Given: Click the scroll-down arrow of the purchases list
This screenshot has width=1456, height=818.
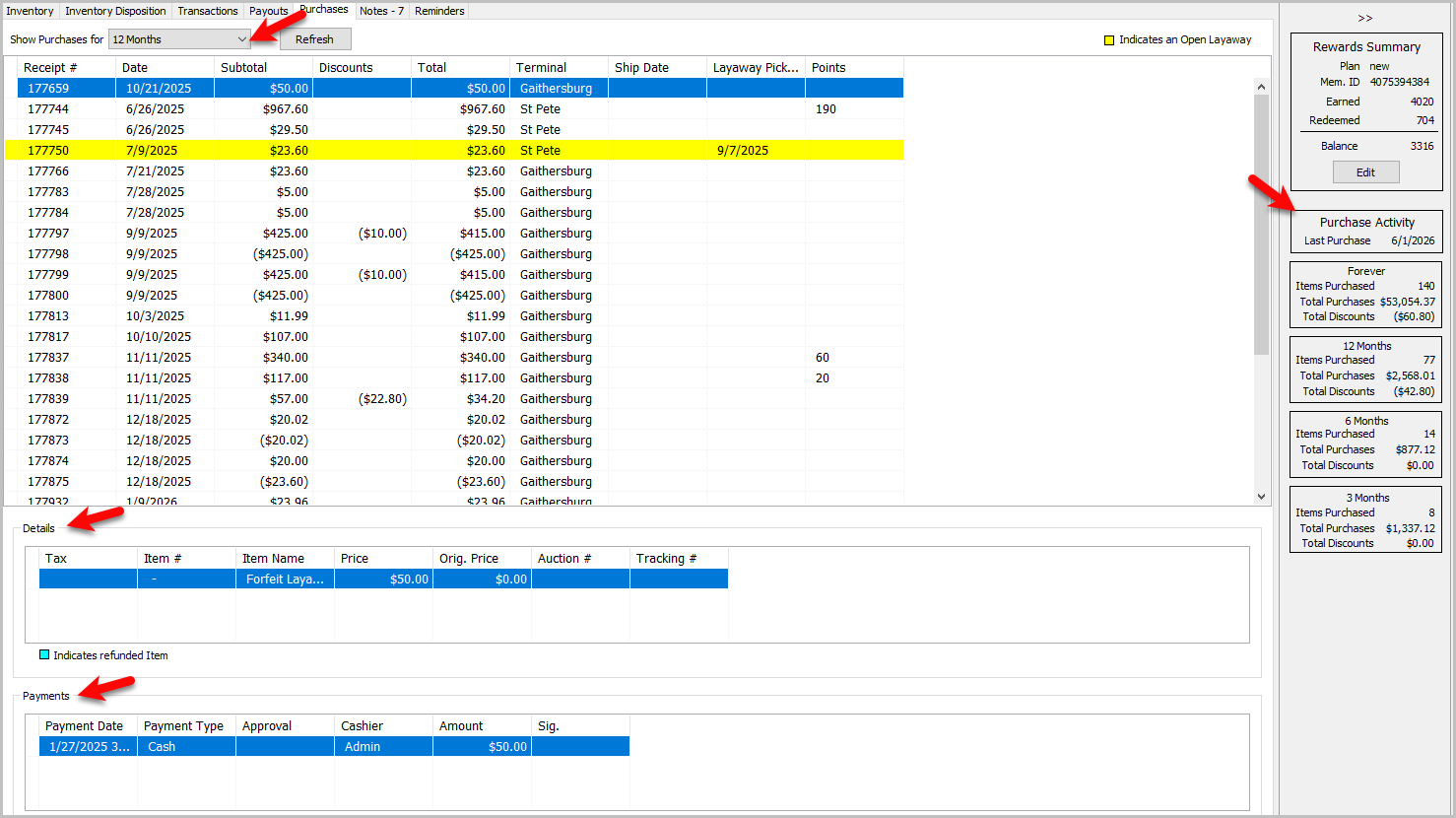Looking at the screenshot, I should (1261, 497).
